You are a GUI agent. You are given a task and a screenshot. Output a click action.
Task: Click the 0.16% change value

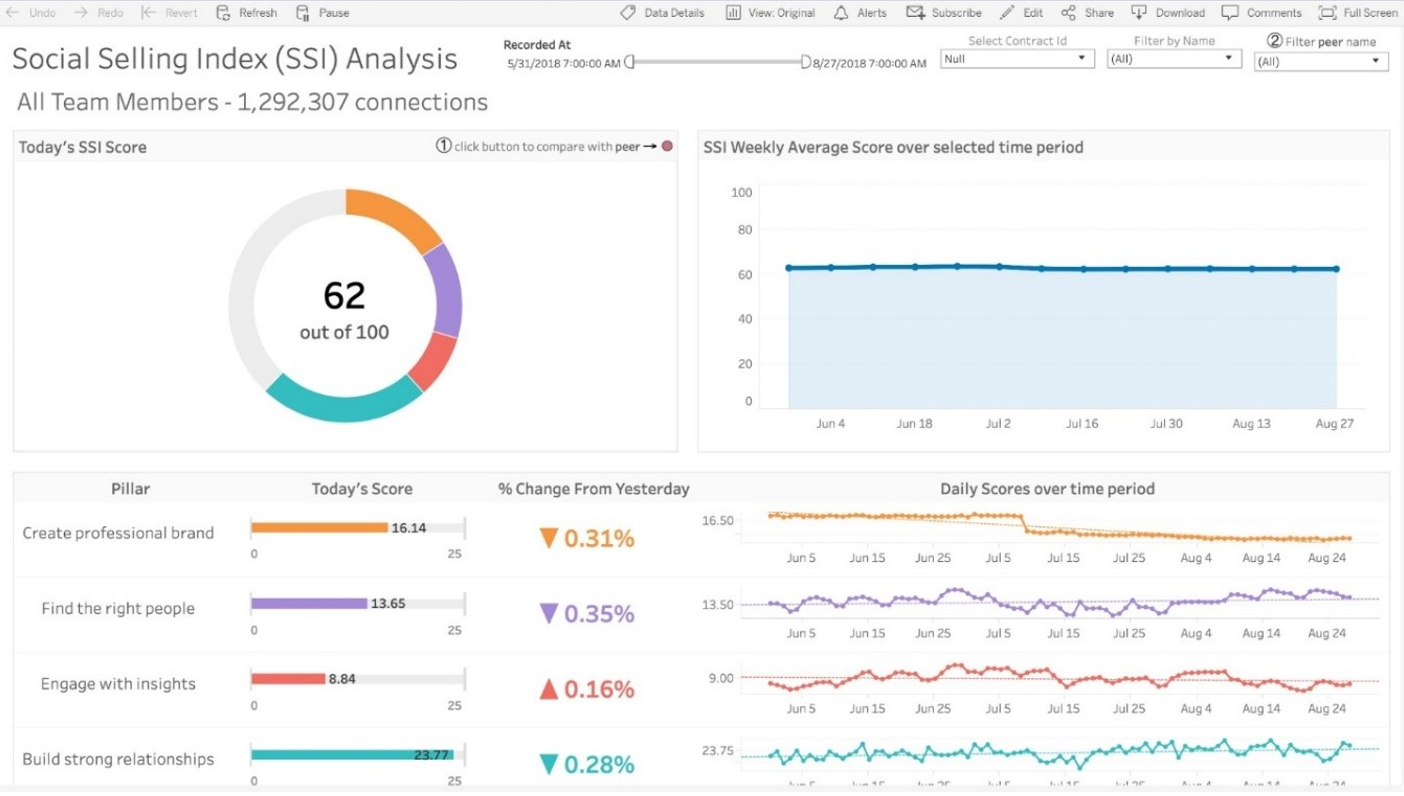coord(599,689)
